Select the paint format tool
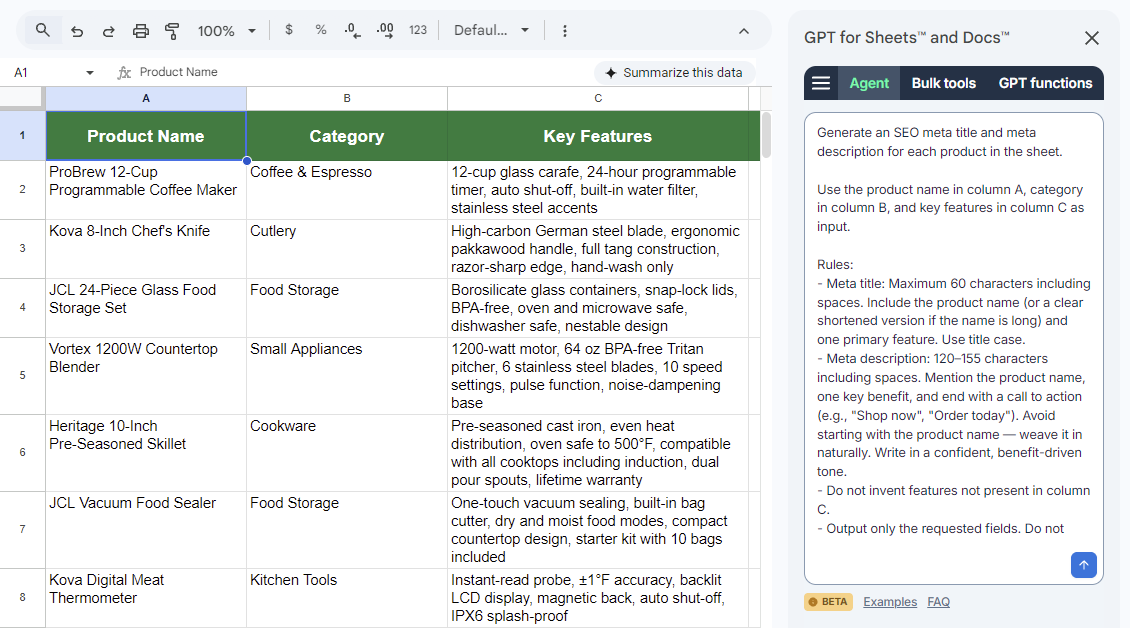 171,30
